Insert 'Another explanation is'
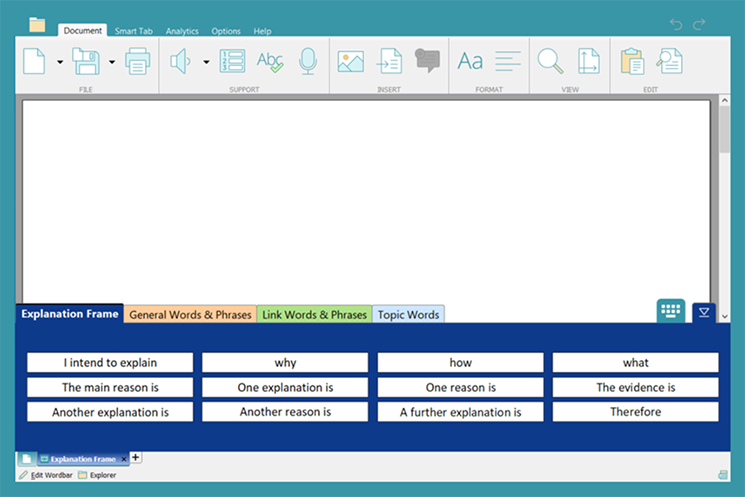Screen dimensions: 745x497 110,412
